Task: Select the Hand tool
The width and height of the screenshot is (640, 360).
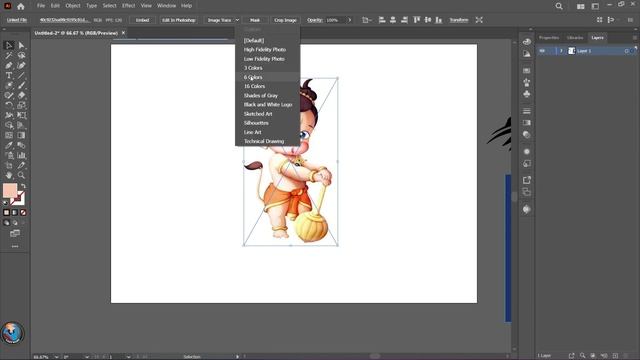Action: pos(9,176)
